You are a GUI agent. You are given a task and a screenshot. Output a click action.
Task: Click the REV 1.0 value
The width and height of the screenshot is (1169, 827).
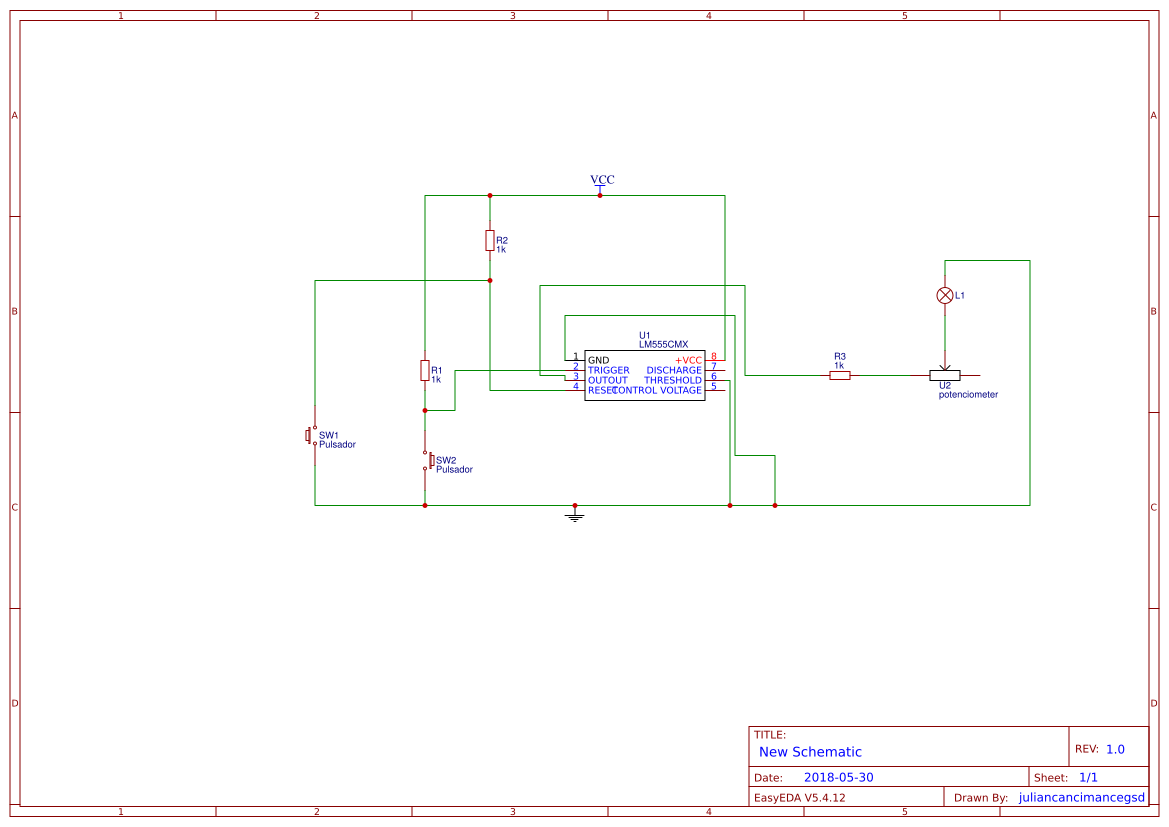1115,749
